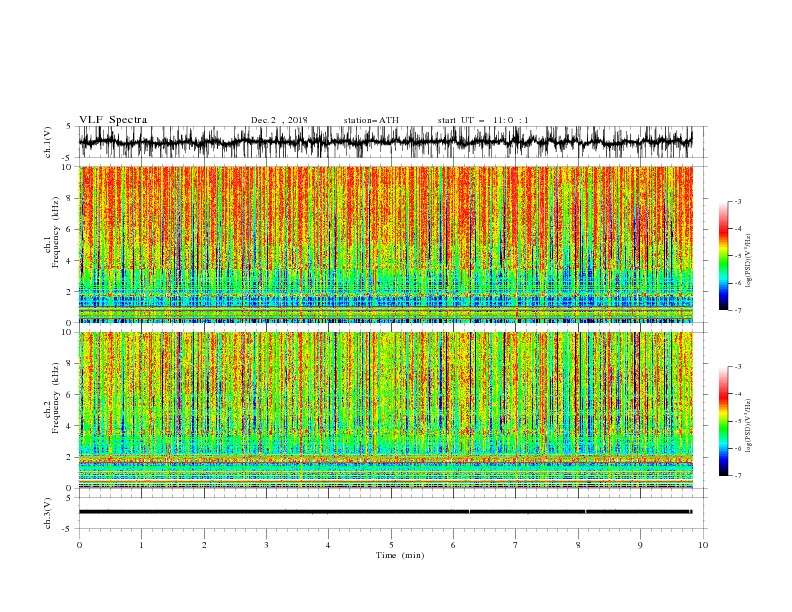Screen dimensions: 792x612
Task: Click the ch.2 spectrogram color bar
Action: tap(723, 421)
